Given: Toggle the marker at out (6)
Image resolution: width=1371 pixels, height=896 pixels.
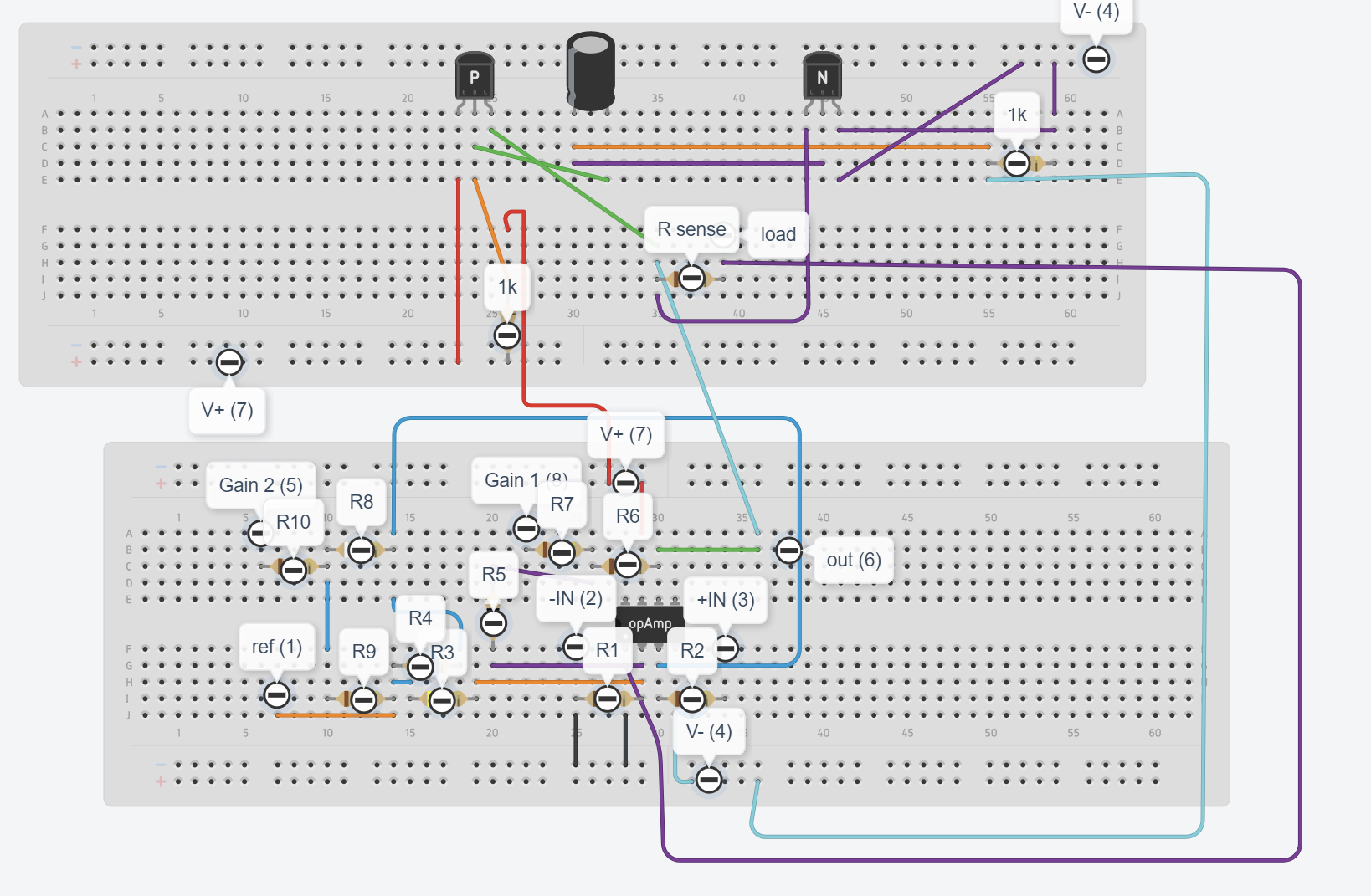Looking at the screenshot, I should [x=789, y=550].
